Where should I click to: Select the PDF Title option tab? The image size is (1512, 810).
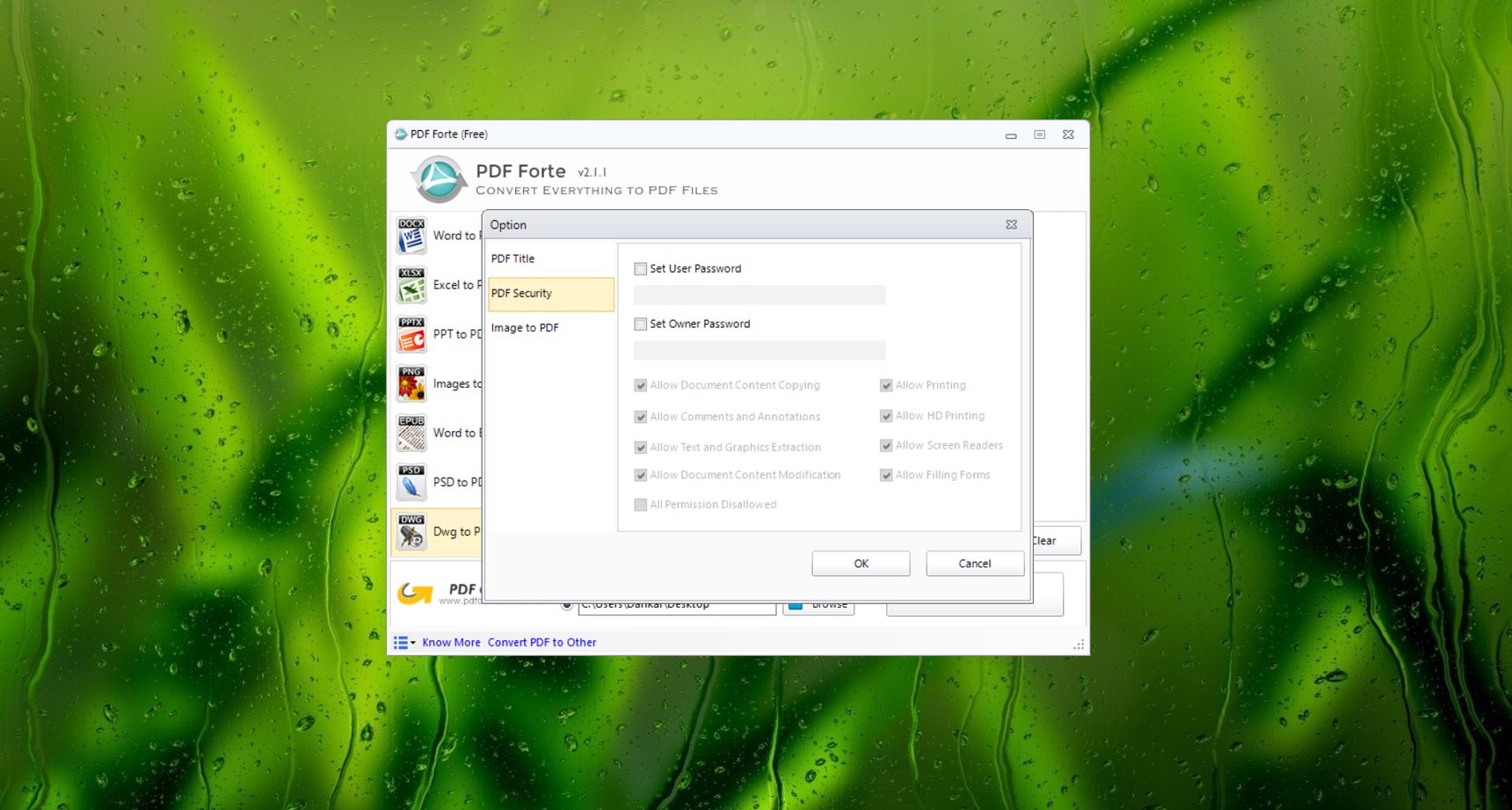[550, 259]
